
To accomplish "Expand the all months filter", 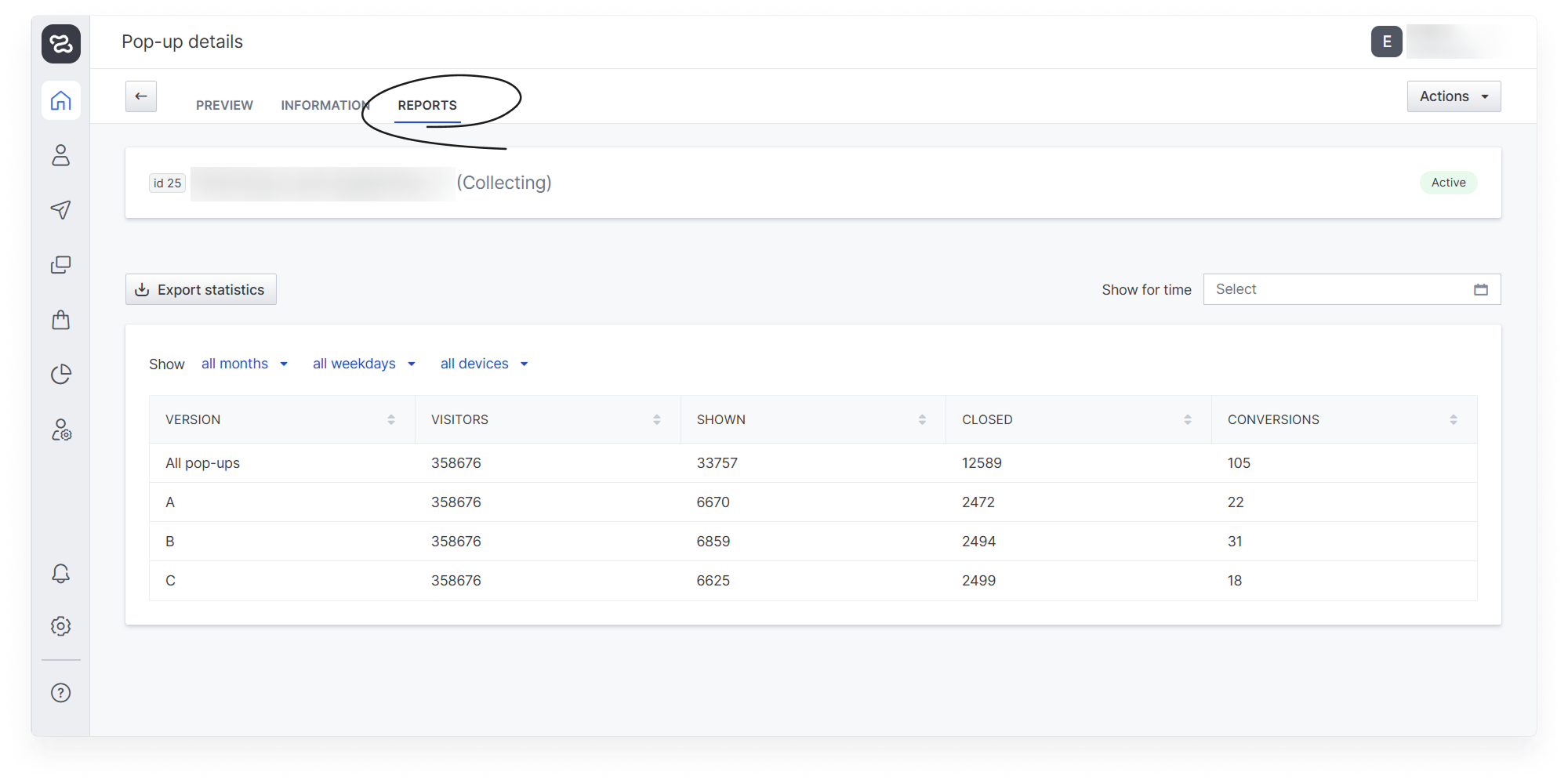I will tap(245, 364).
